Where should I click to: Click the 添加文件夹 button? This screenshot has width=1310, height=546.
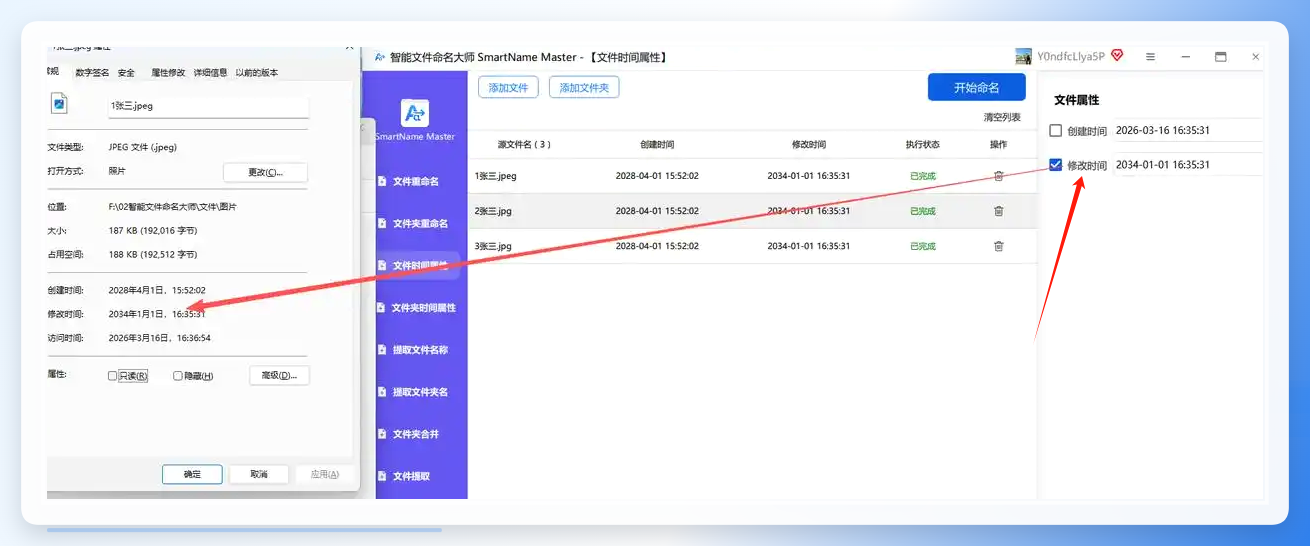coord(584,87)
